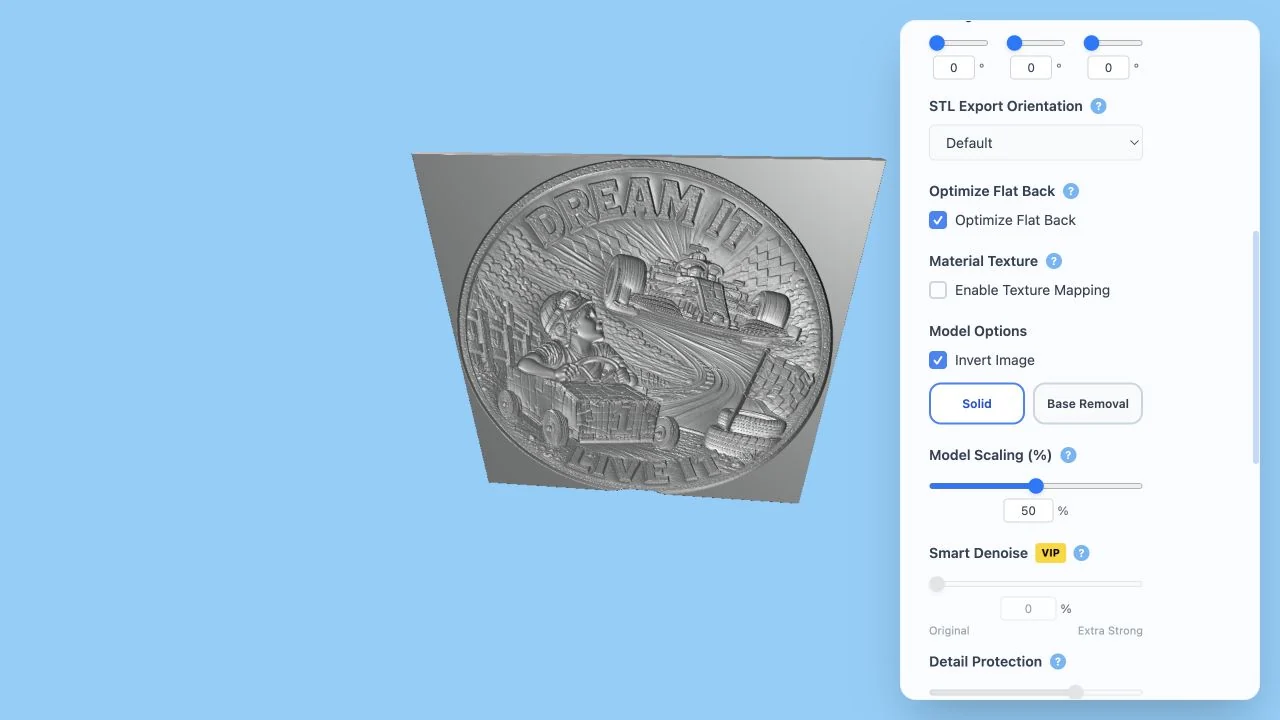This screenshot has height=720, width=1280.
Task: Click the yellow VIP badge
Action: tap(1050, 553)
